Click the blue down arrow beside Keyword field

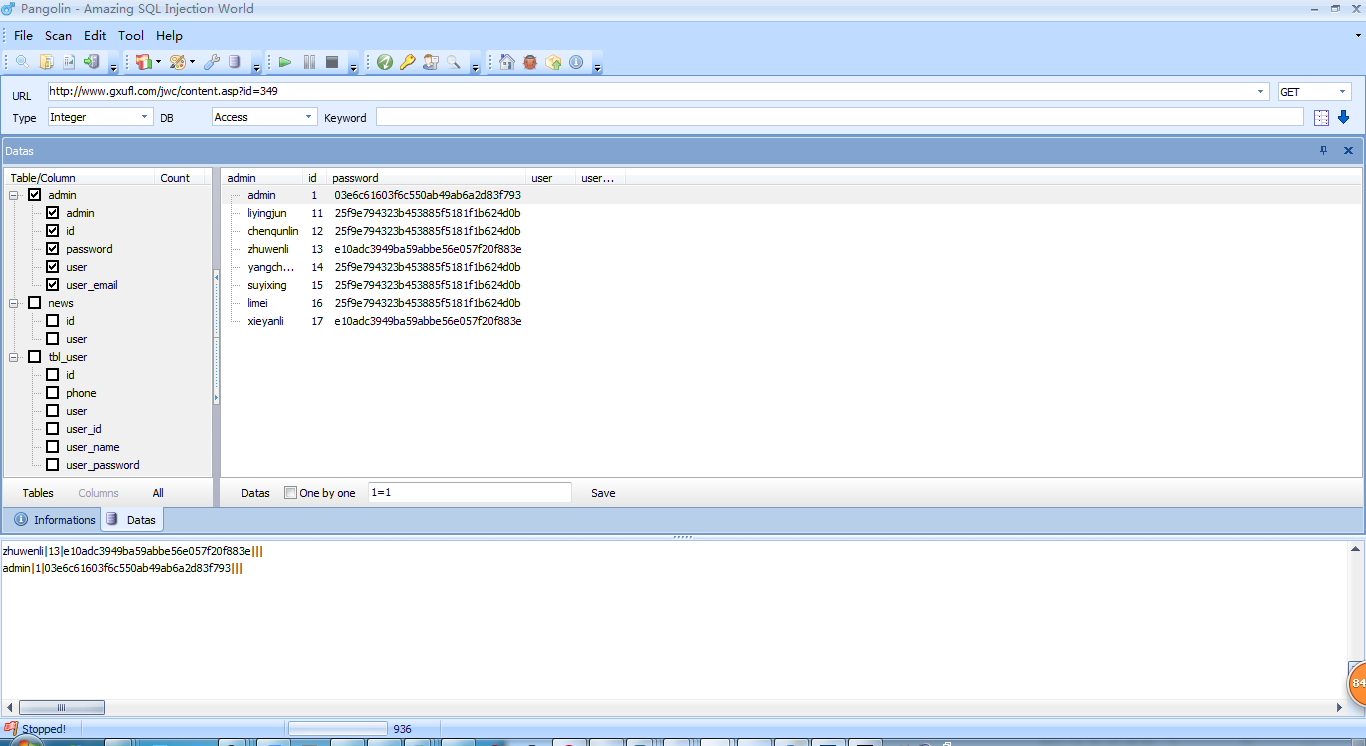pos(1343,117)
